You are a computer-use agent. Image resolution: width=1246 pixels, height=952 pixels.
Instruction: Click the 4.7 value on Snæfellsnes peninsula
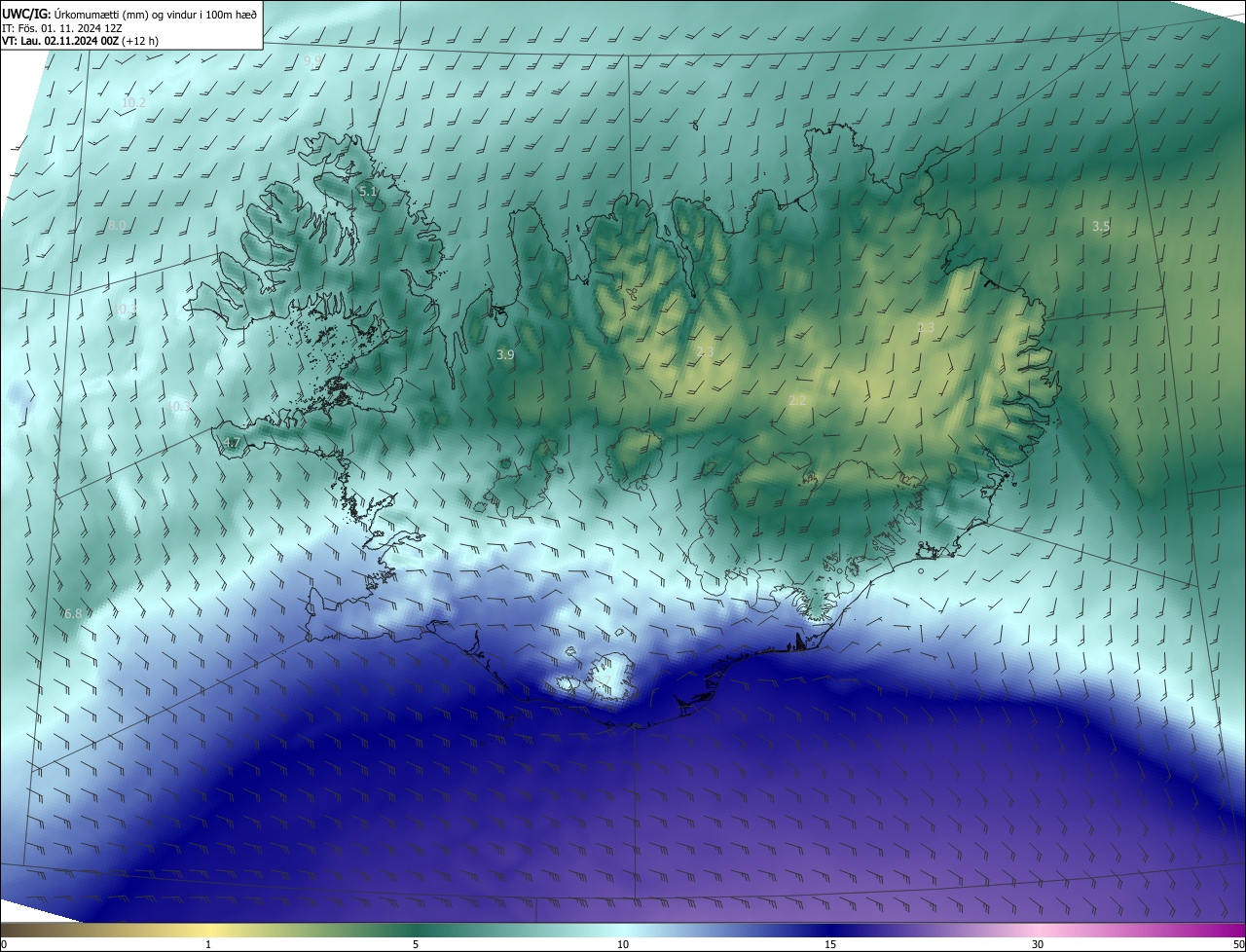point(231,443)
